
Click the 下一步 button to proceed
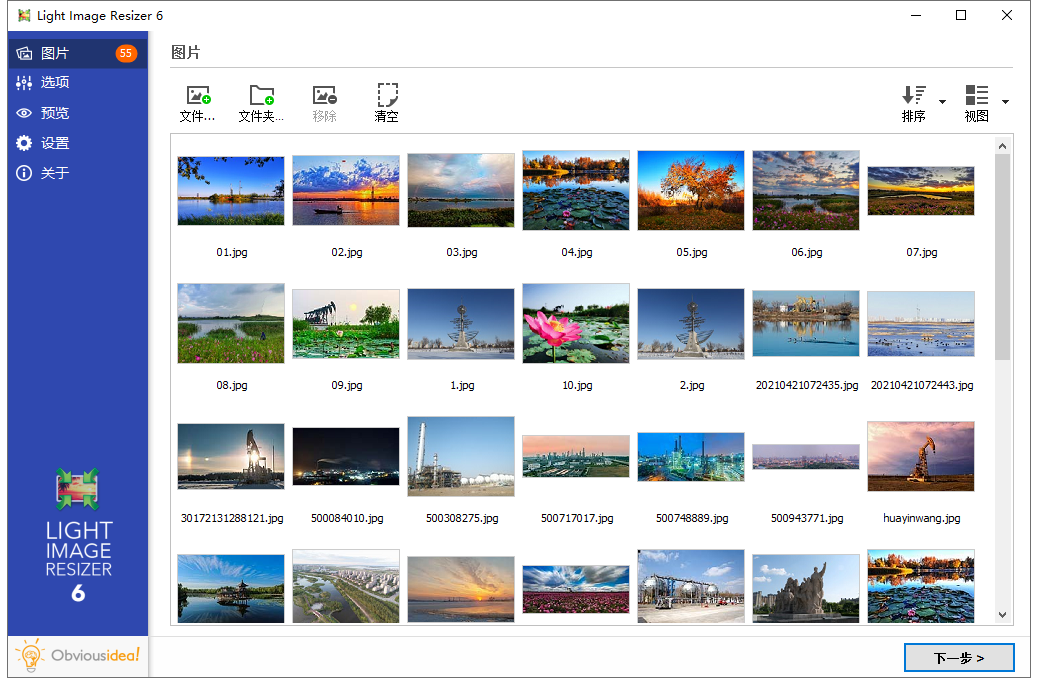click(958, 657)
